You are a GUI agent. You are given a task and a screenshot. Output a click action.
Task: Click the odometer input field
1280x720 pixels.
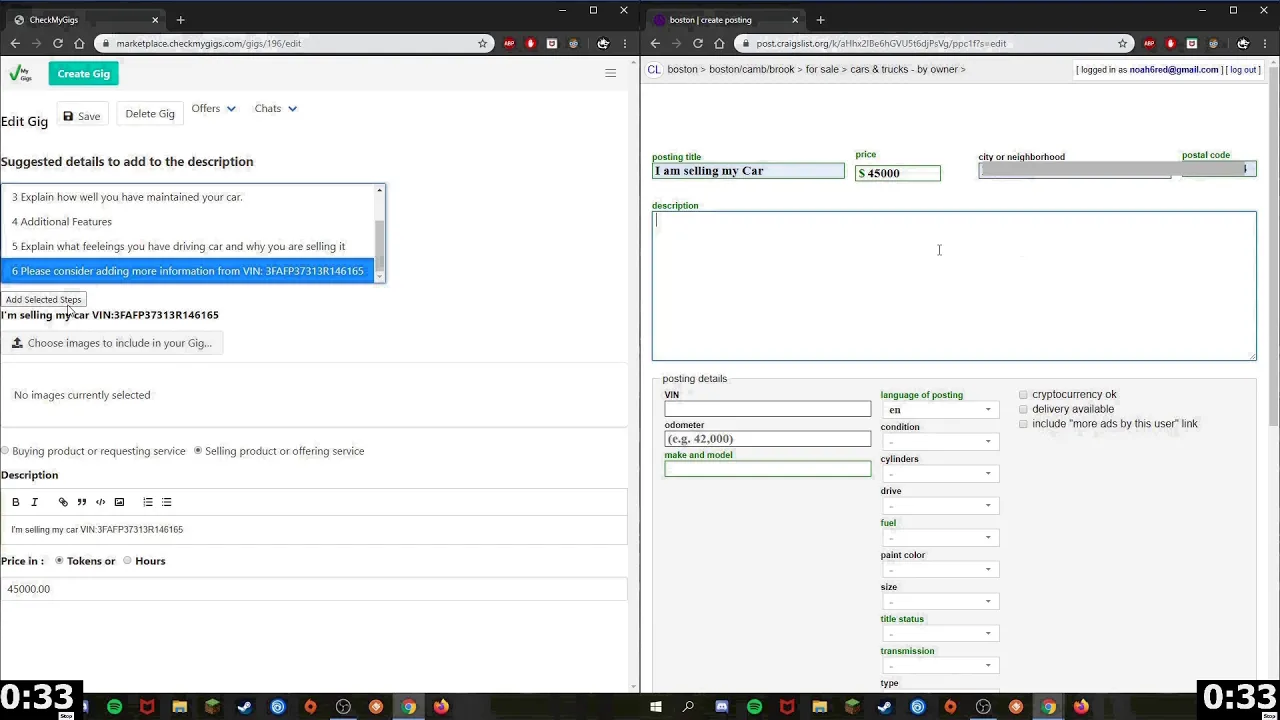(x=768, y=439)
